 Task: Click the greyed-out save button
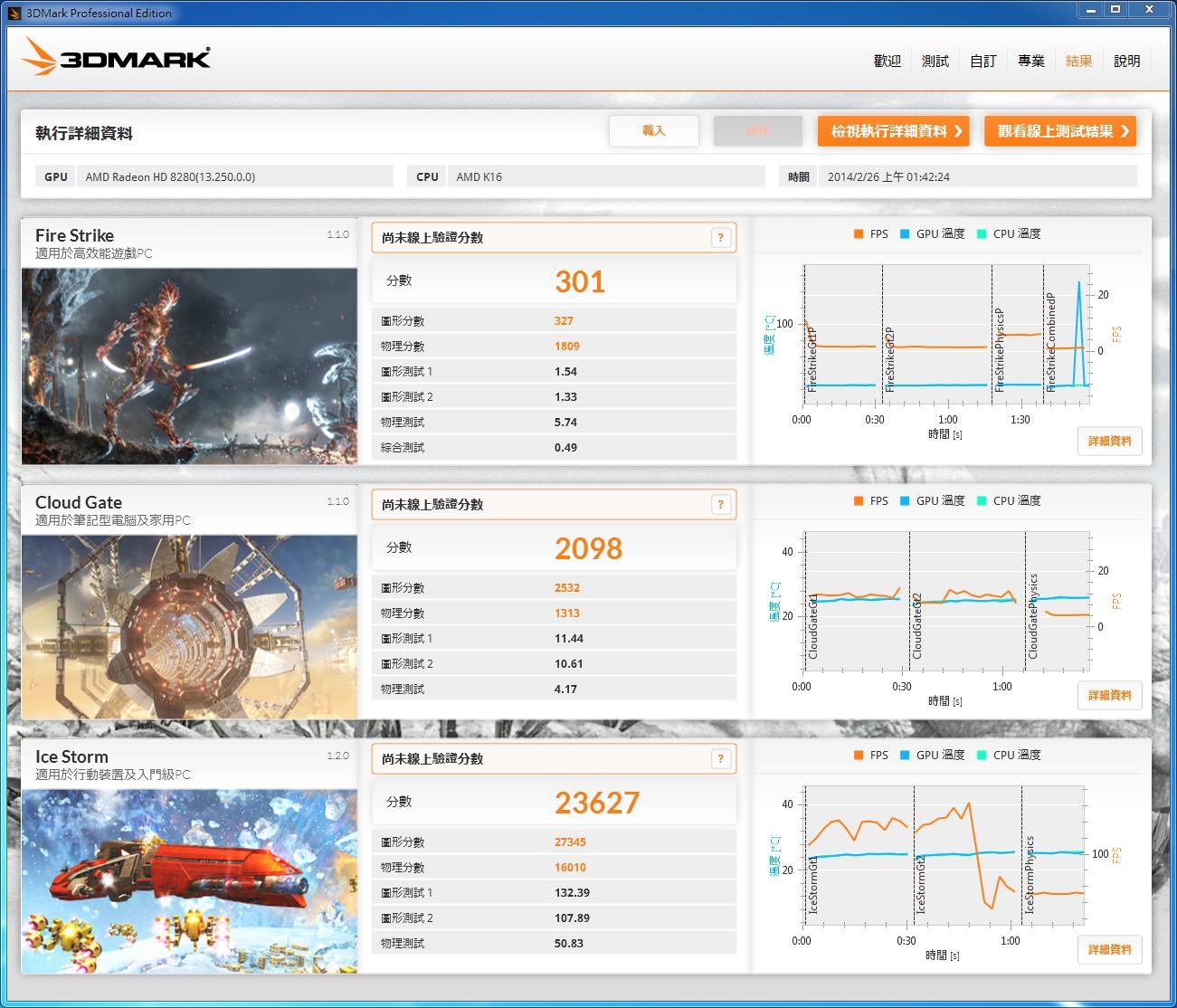tap(757, 131)
